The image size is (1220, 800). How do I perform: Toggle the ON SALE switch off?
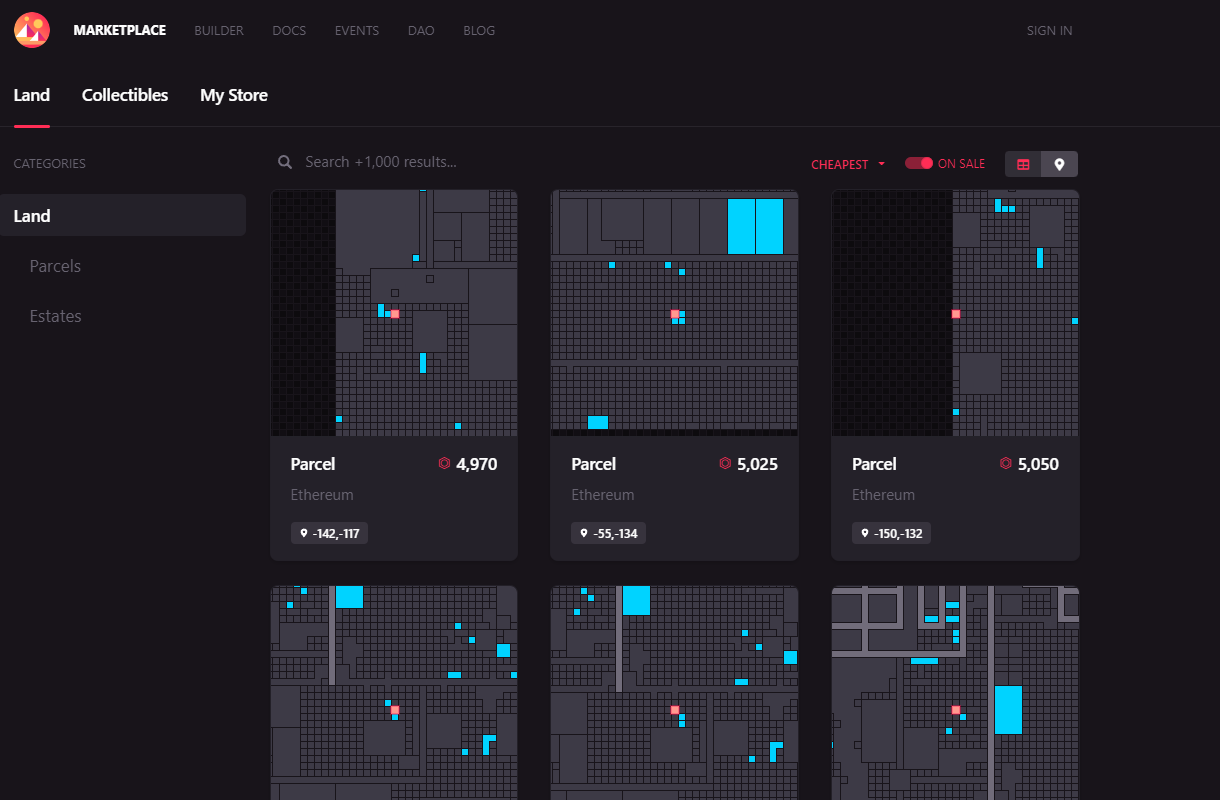[919, 163]
